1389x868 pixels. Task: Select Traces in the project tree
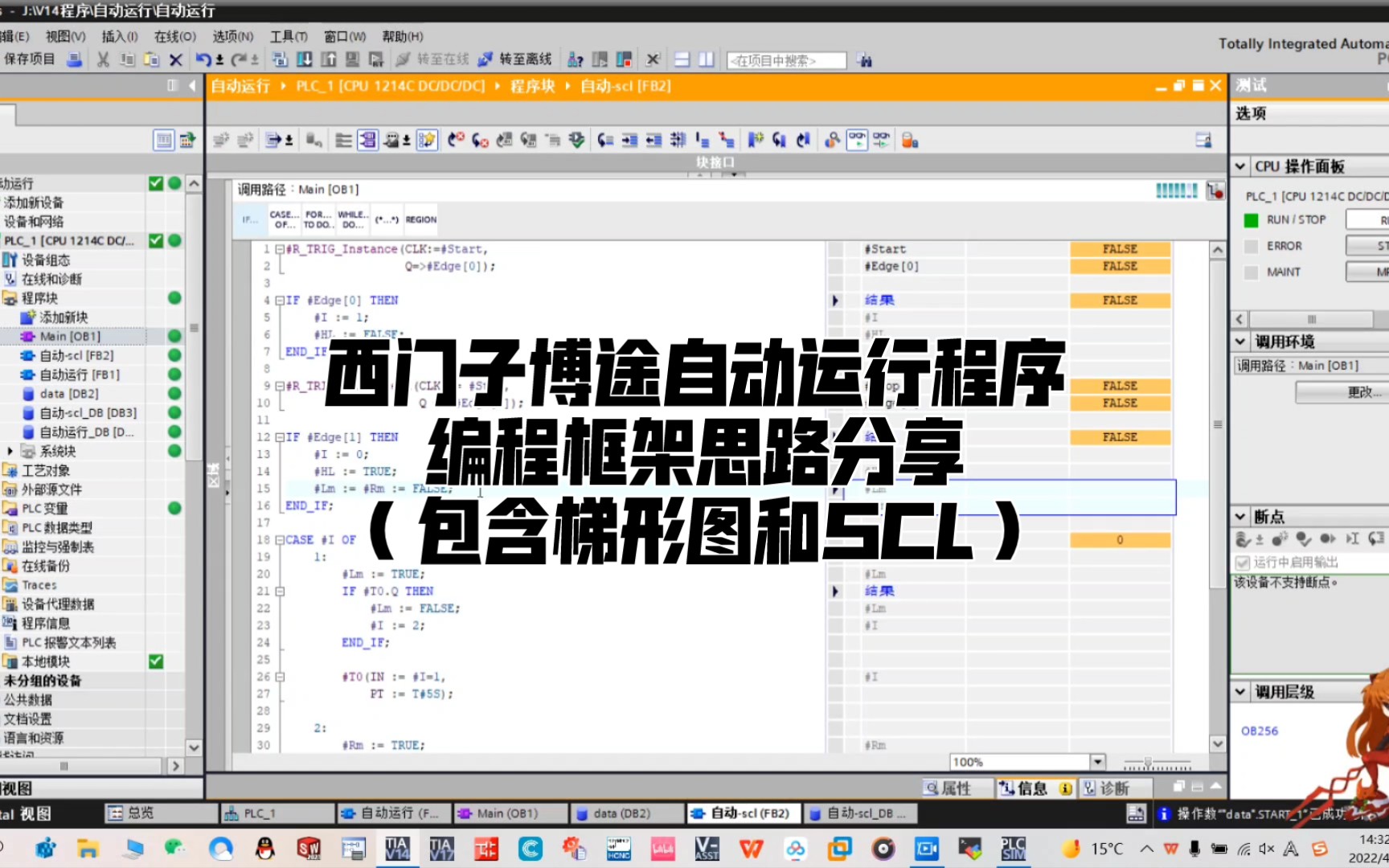point(39,585)
